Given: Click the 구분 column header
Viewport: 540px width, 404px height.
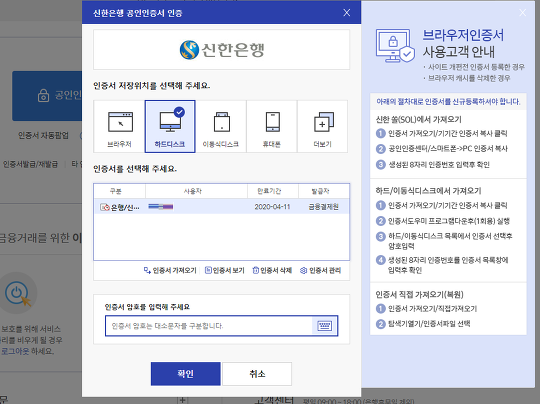Looking at the screenshot, I should pyautogui.click(x=116, y=191).
